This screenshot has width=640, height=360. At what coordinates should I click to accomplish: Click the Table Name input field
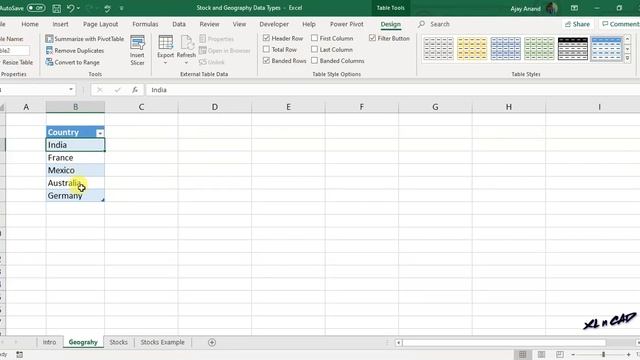tap(15, 51)
